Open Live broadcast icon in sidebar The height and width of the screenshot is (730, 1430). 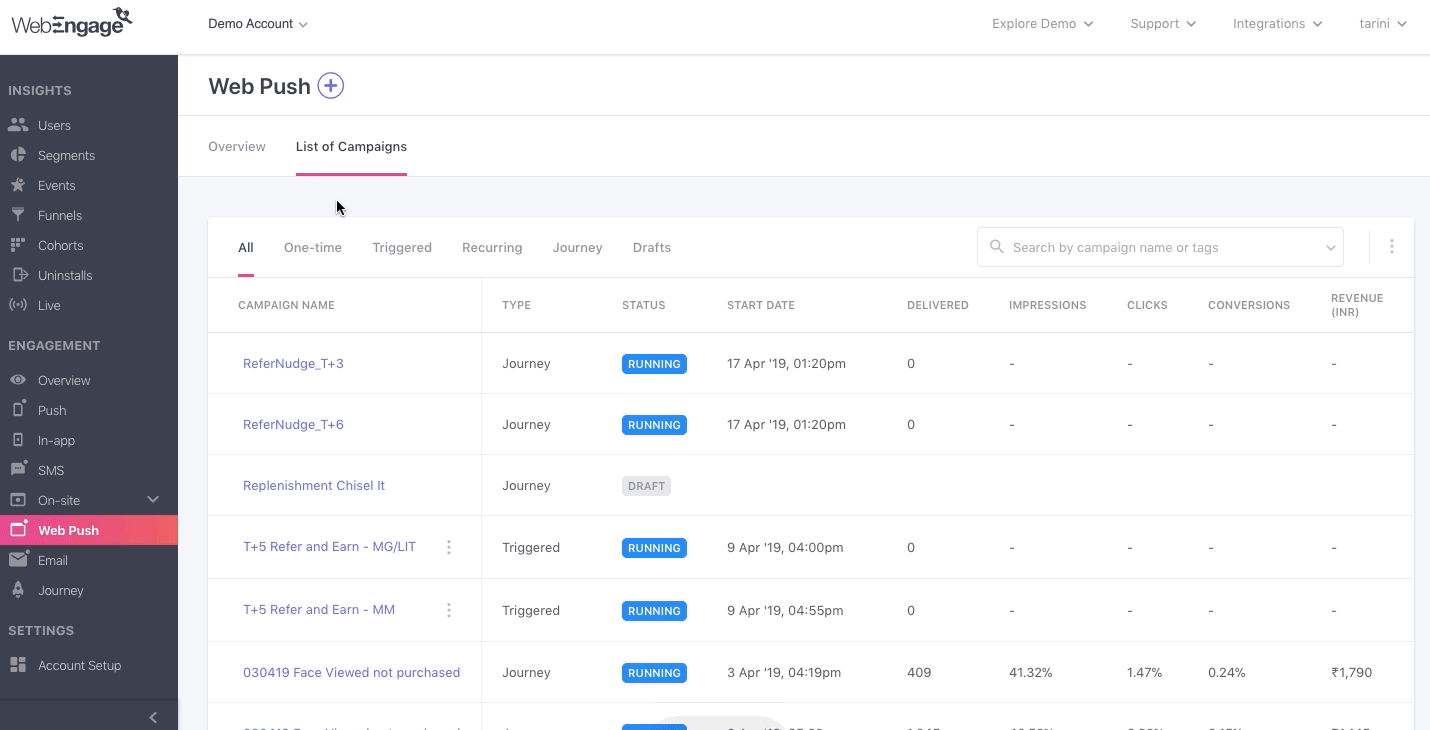18,305
